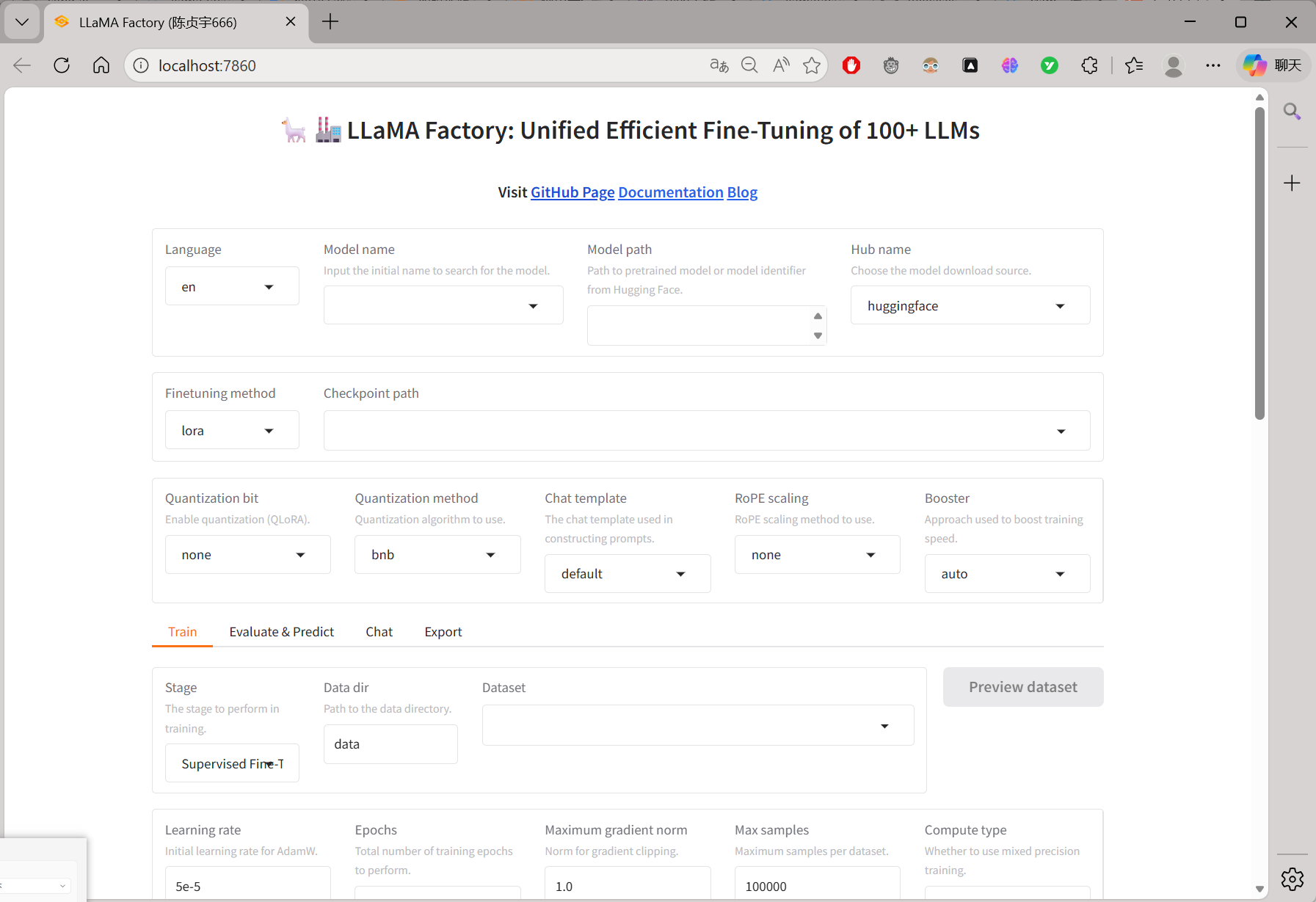Click the page vertical scrollbar thumb

pyautogui.click(x=1259, y=263)
